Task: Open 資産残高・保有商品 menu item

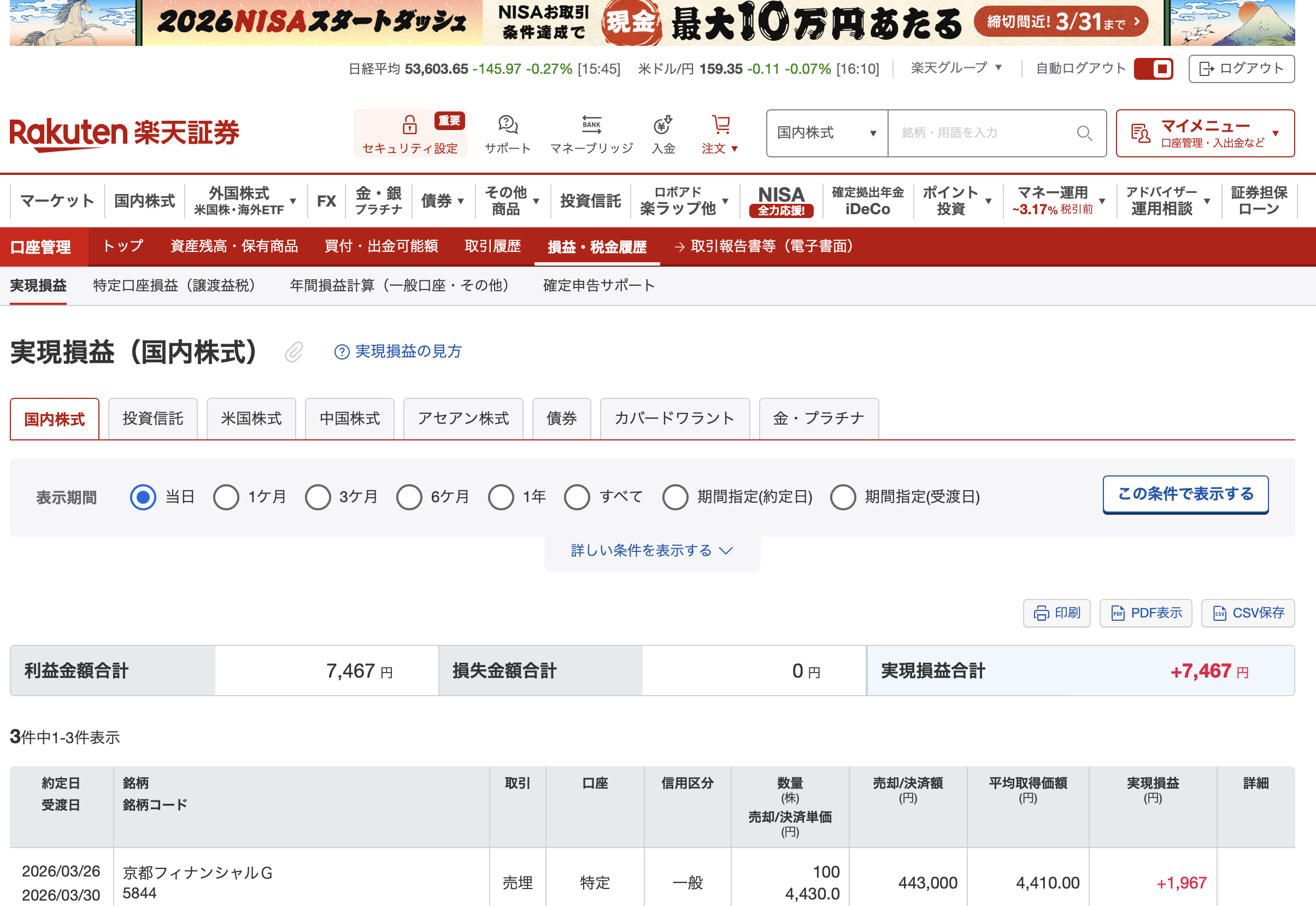Action: pos(234,246)
